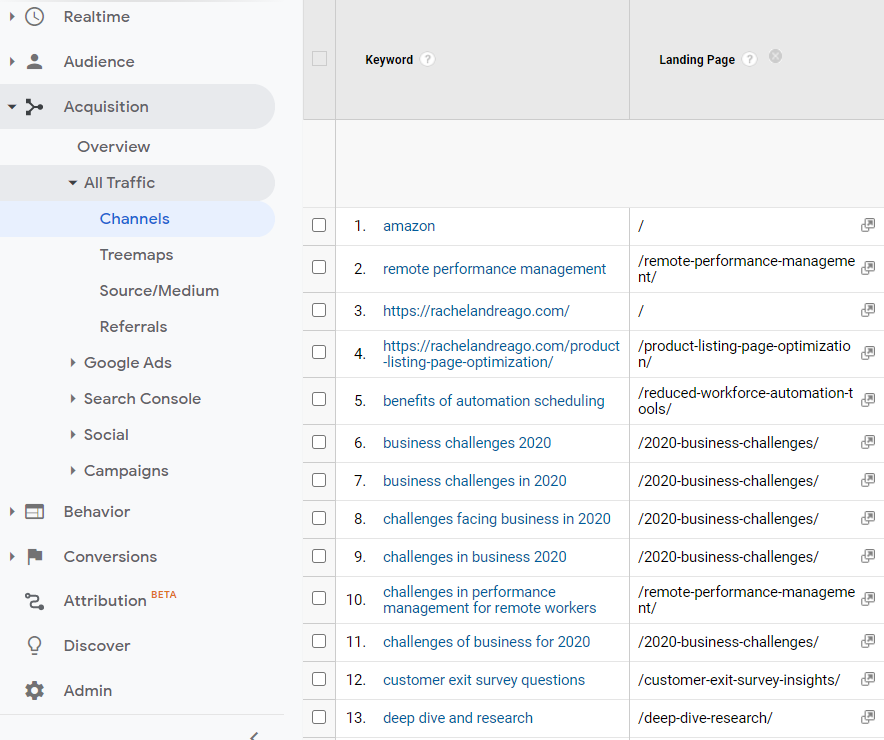
Task: Remove the Landing Page secondary dimension
Action: pos(776,56)
